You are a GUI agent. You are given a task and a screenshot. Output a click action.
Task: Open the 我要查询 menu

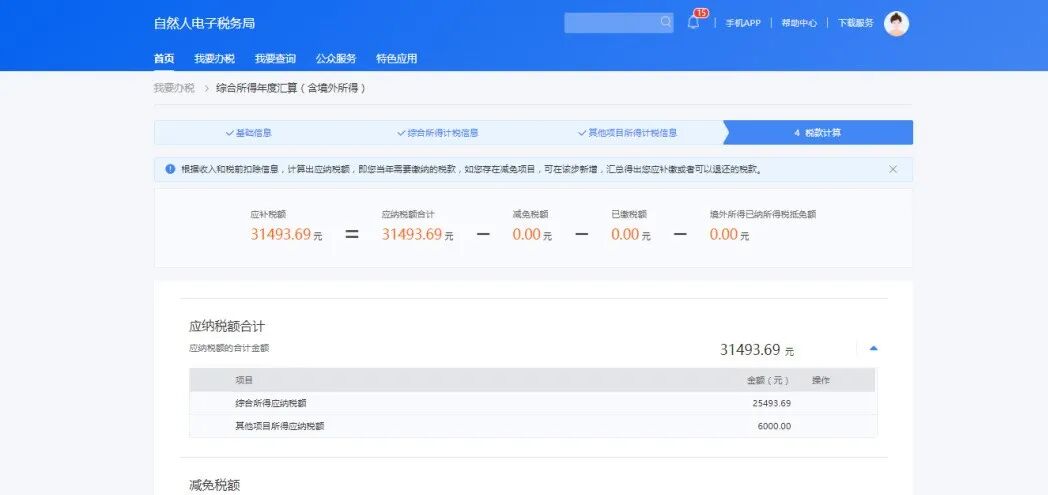click(275, 58)
